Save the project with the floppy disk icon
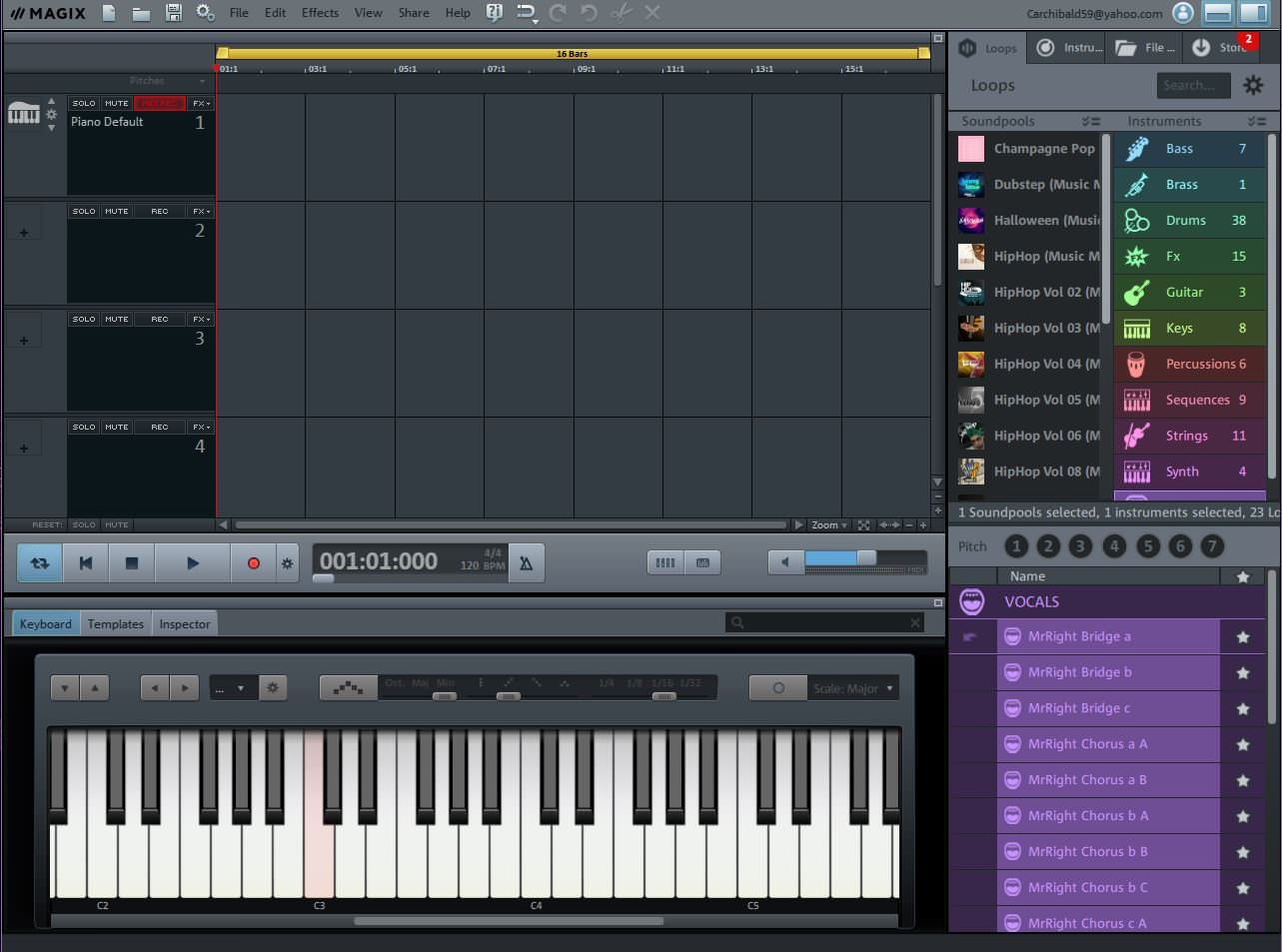 tap(173, 13)
